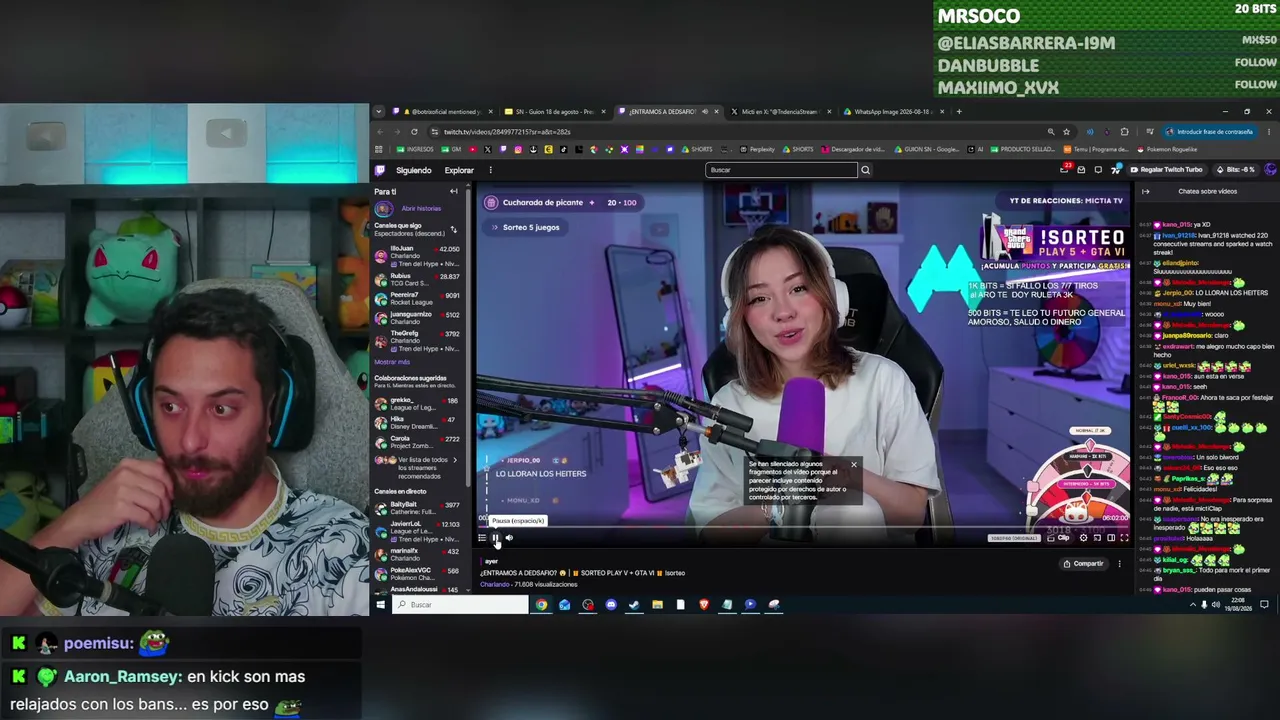Bookmark this page with the star icon

(x=1066, y=132)
